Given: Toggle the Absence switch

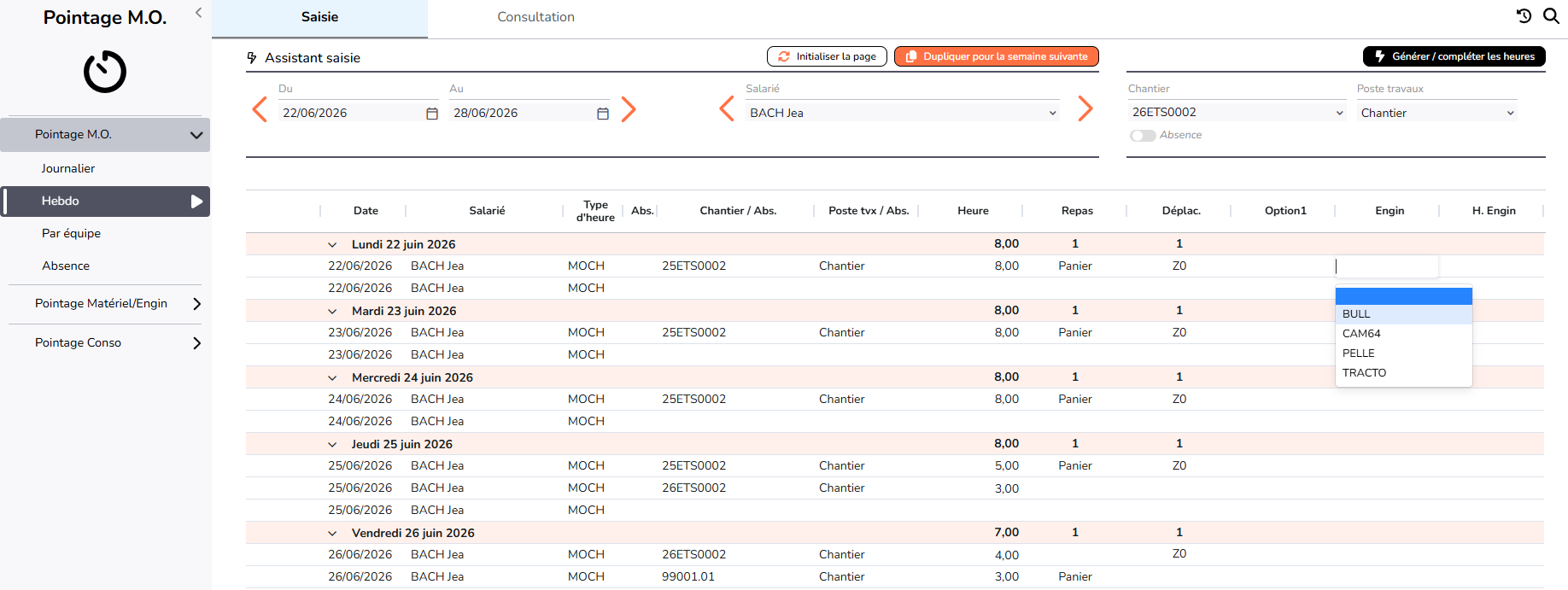Looking at the screenshot, I should 1143,136.
